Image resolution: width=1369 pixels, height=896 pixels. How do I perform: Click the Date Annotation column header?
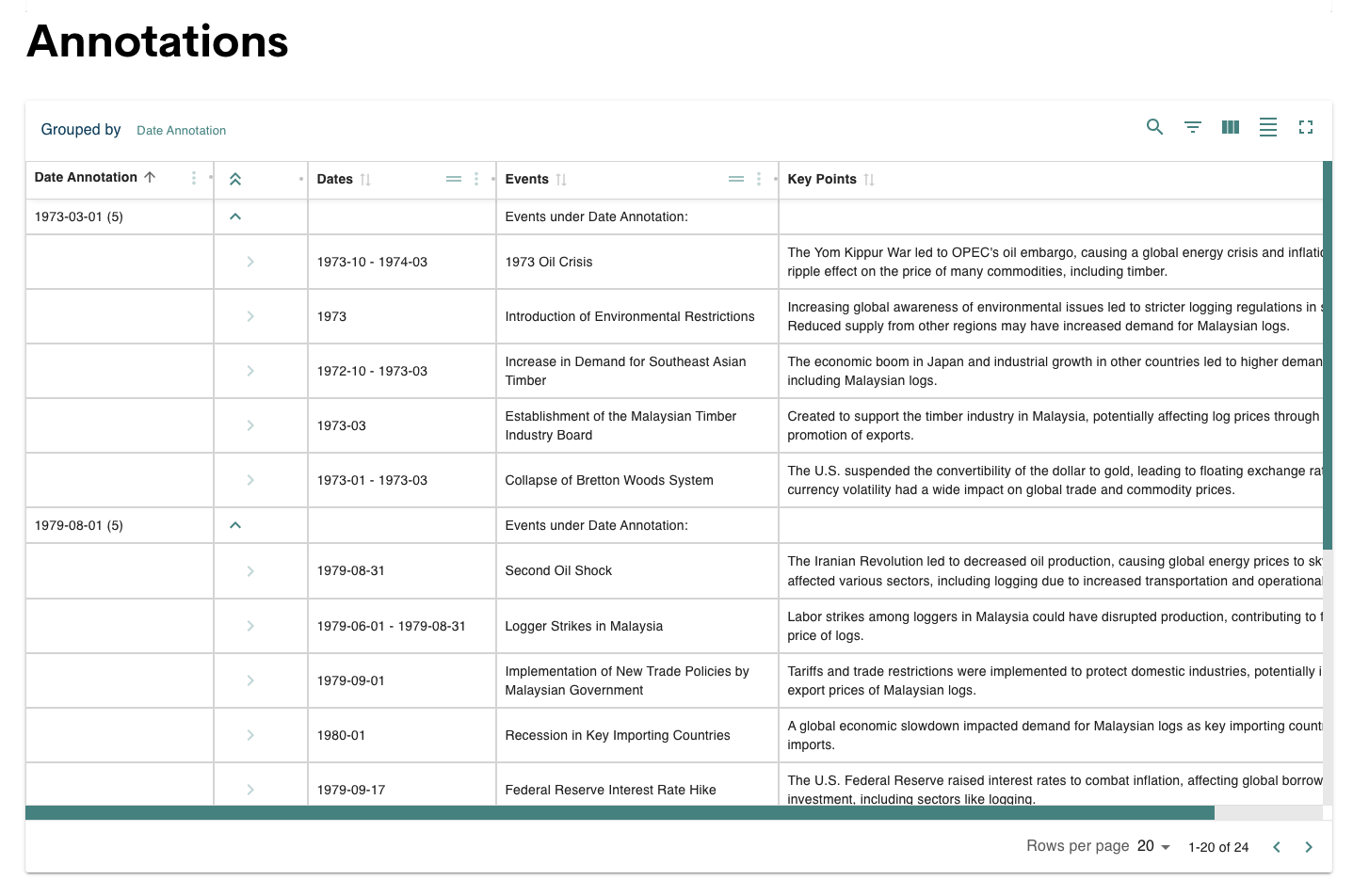(86, 177)
